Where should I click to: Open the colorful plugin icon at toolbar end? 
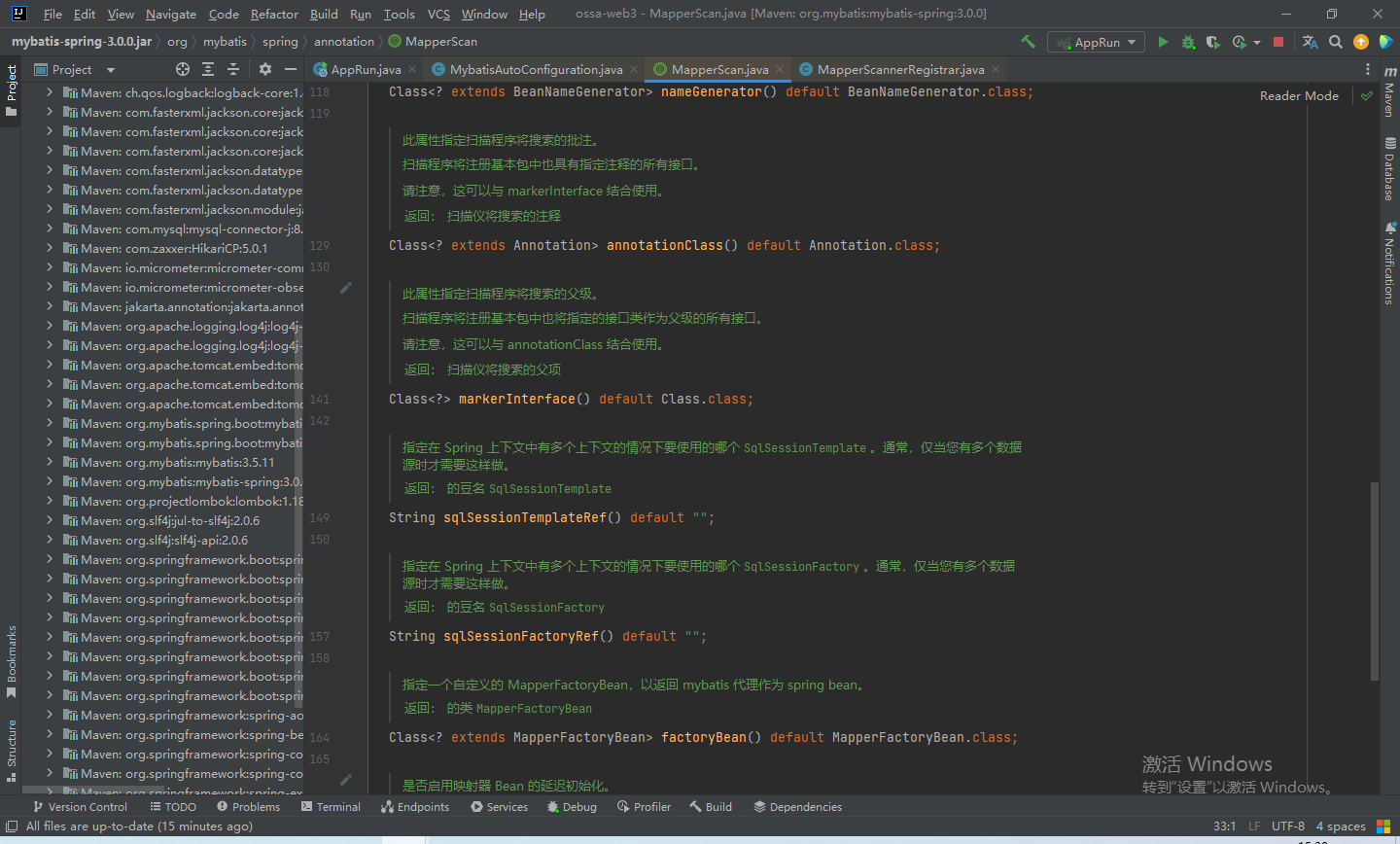coord(1385,42)
